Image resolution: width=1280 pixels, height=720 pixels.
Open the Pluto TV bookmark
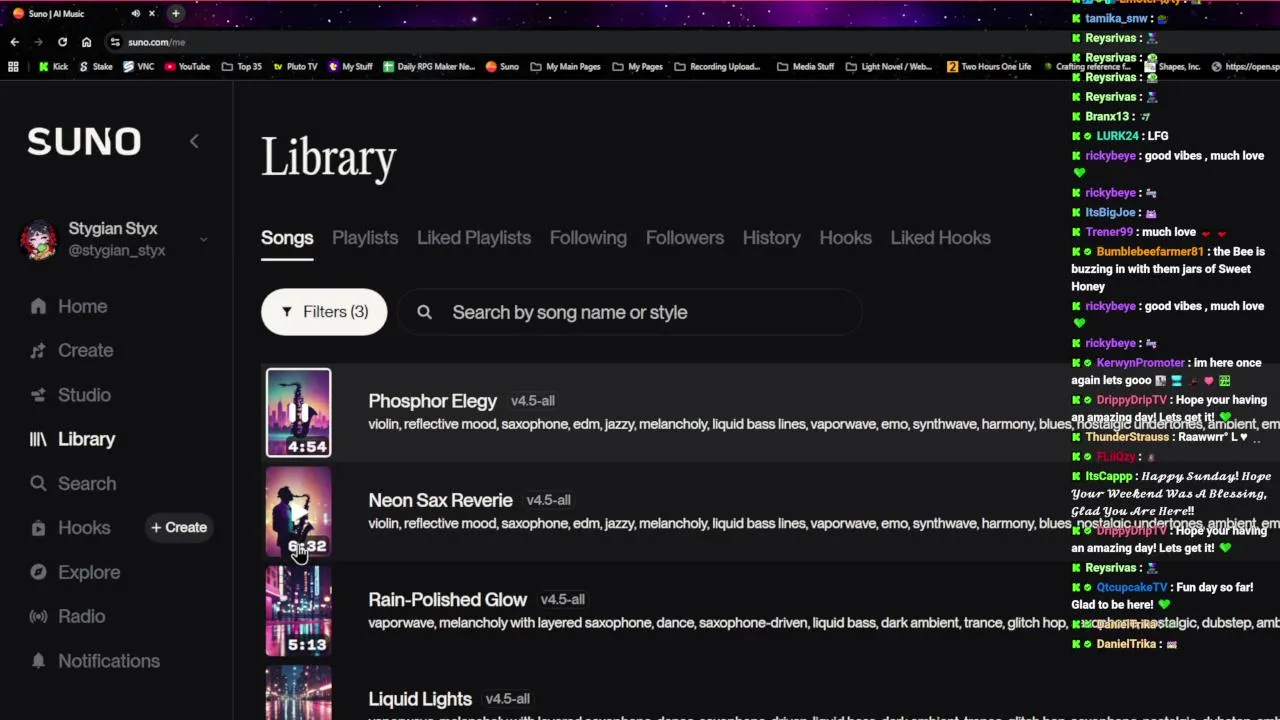coord(295,67)
